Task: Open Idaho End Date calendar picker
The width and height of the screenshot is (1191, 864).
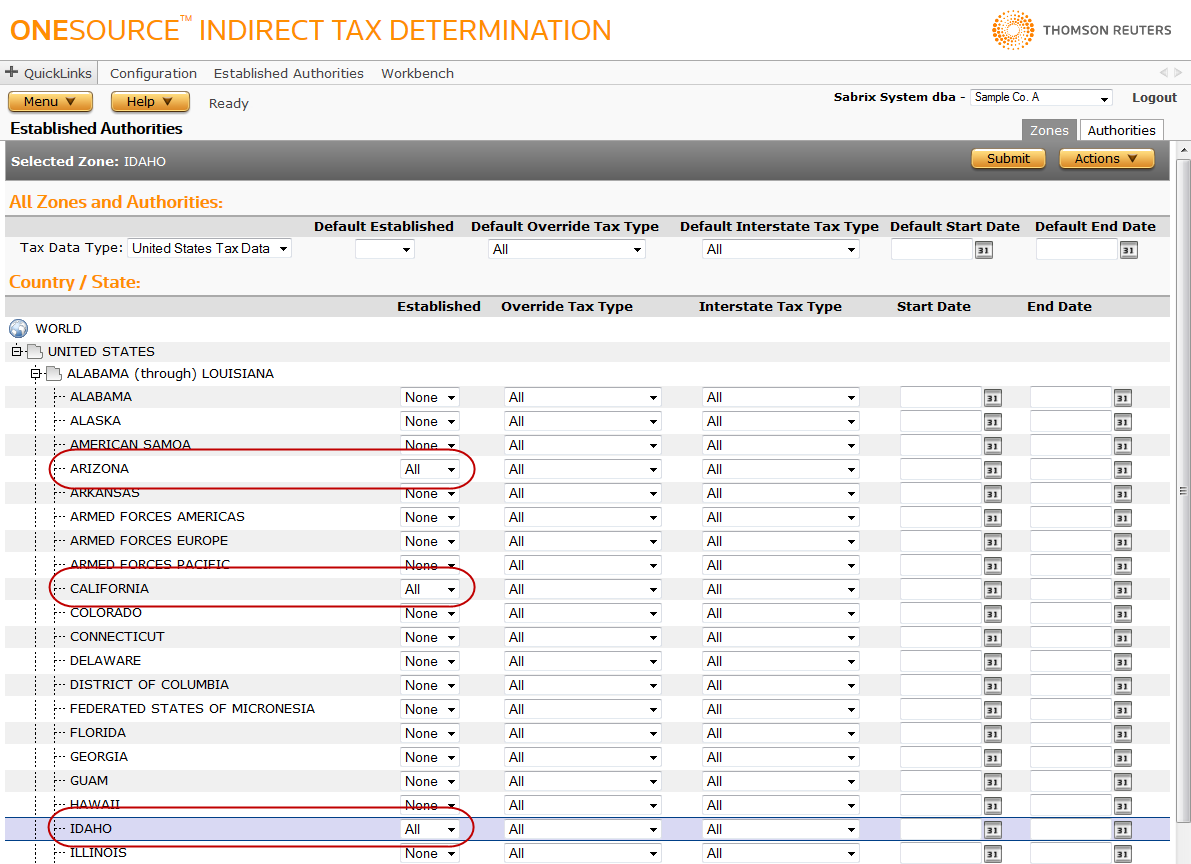Action: [x=1123, y=830]
